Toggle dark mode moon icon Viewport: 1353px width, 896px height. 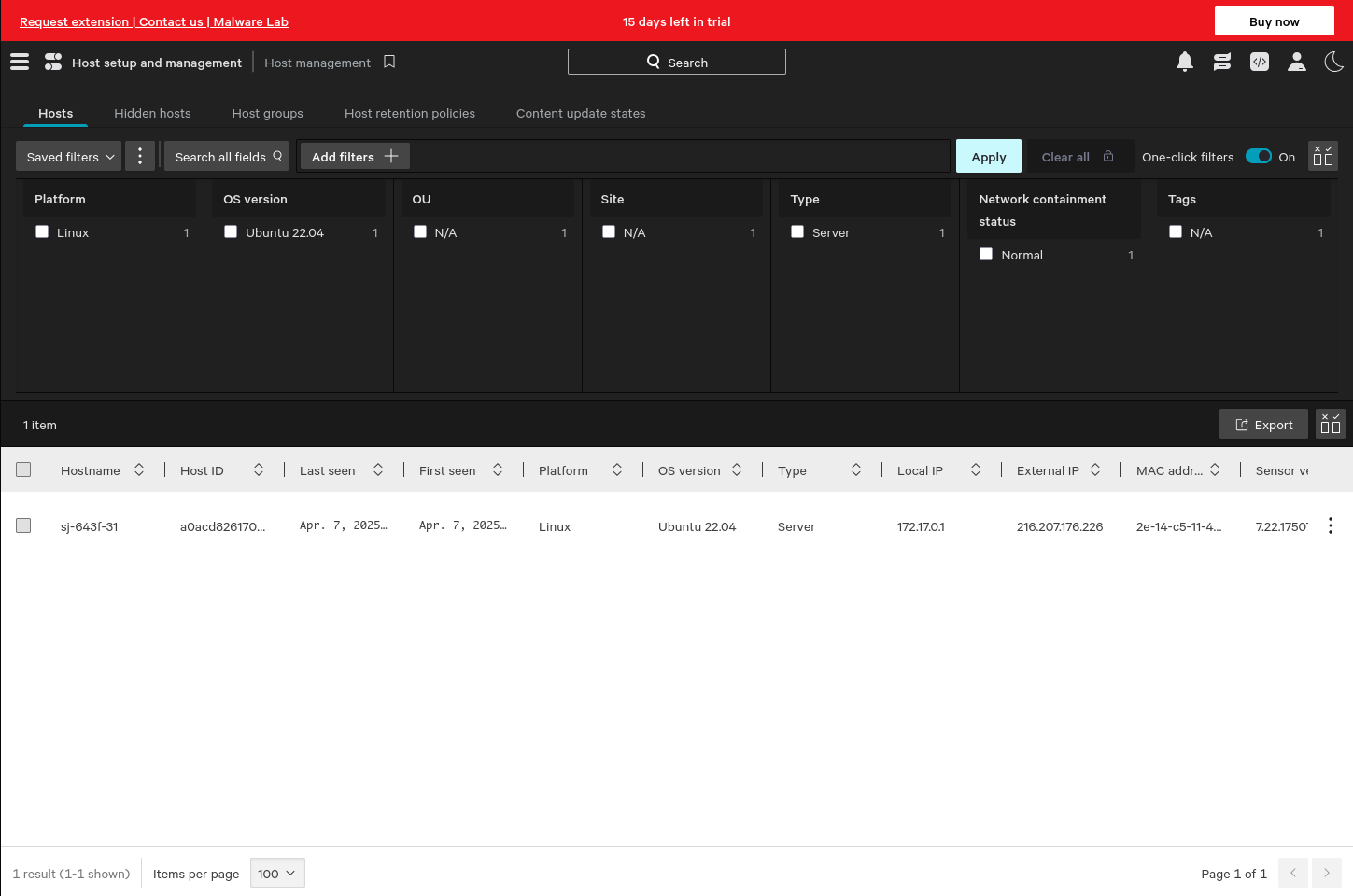(x=1333, y=62)
